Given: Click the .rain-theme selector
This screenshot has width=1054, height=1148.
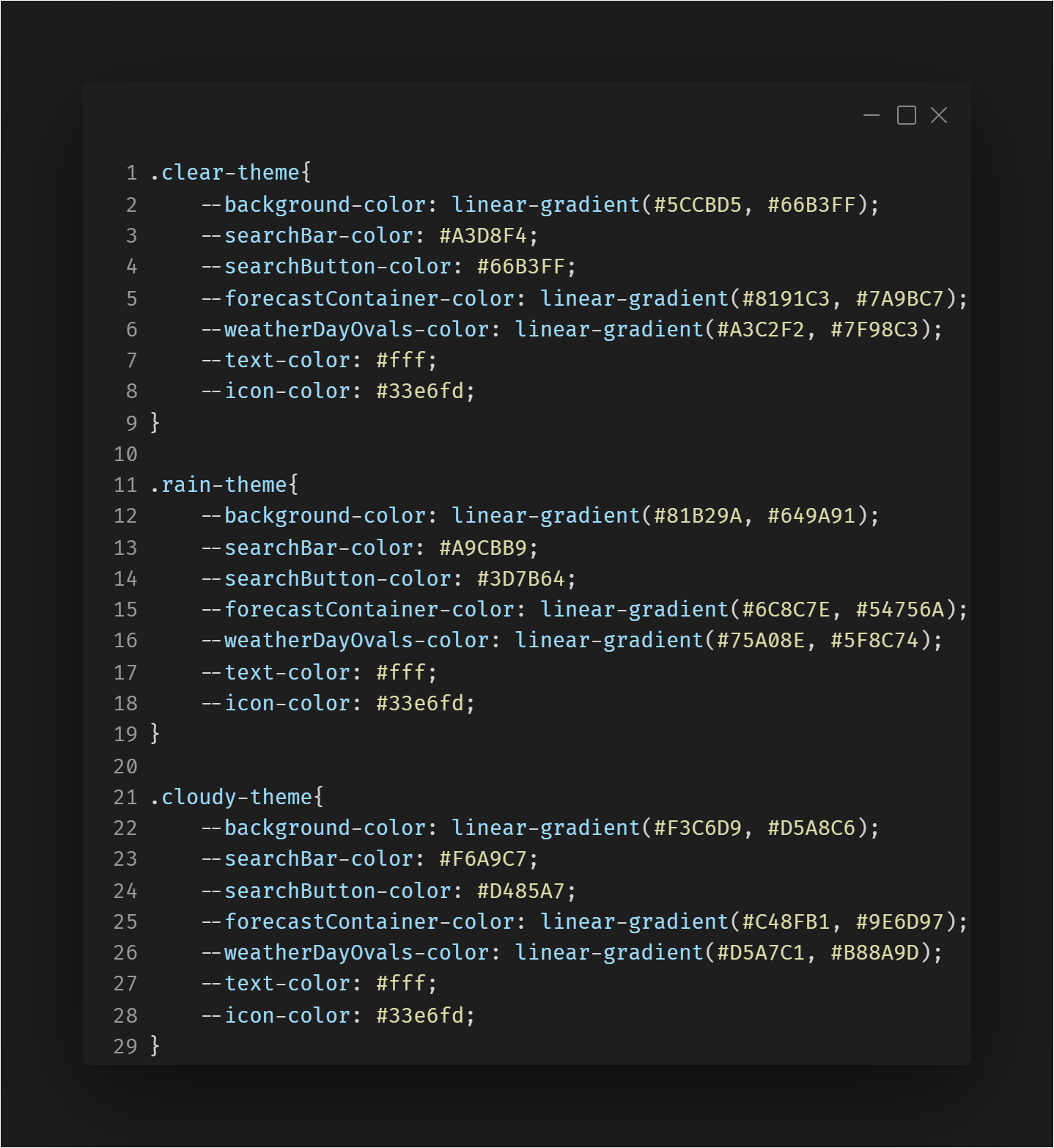Looking at the screenshot, I should [x=218, y=485].
